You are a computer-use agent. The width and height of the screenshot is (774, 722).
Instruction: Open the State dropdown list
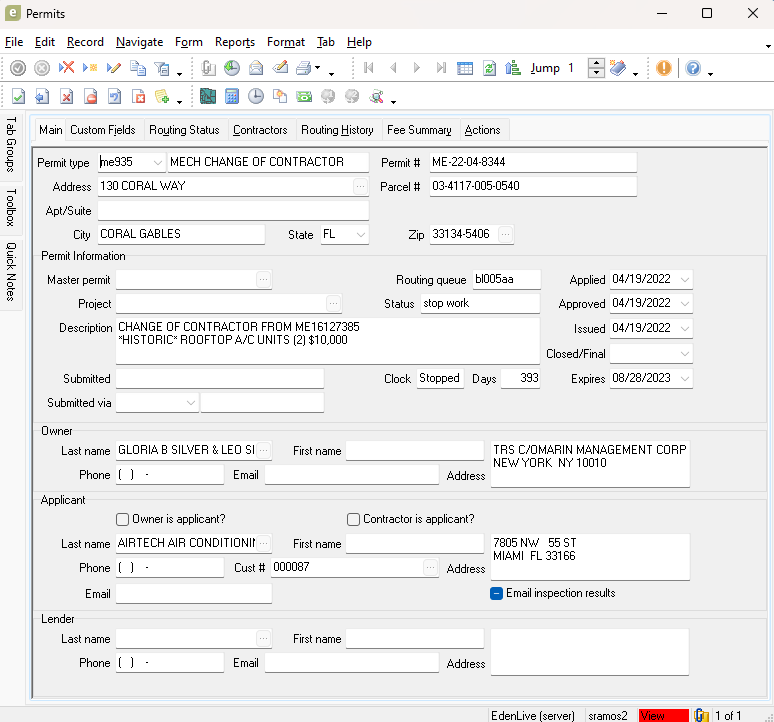(360, 234)
